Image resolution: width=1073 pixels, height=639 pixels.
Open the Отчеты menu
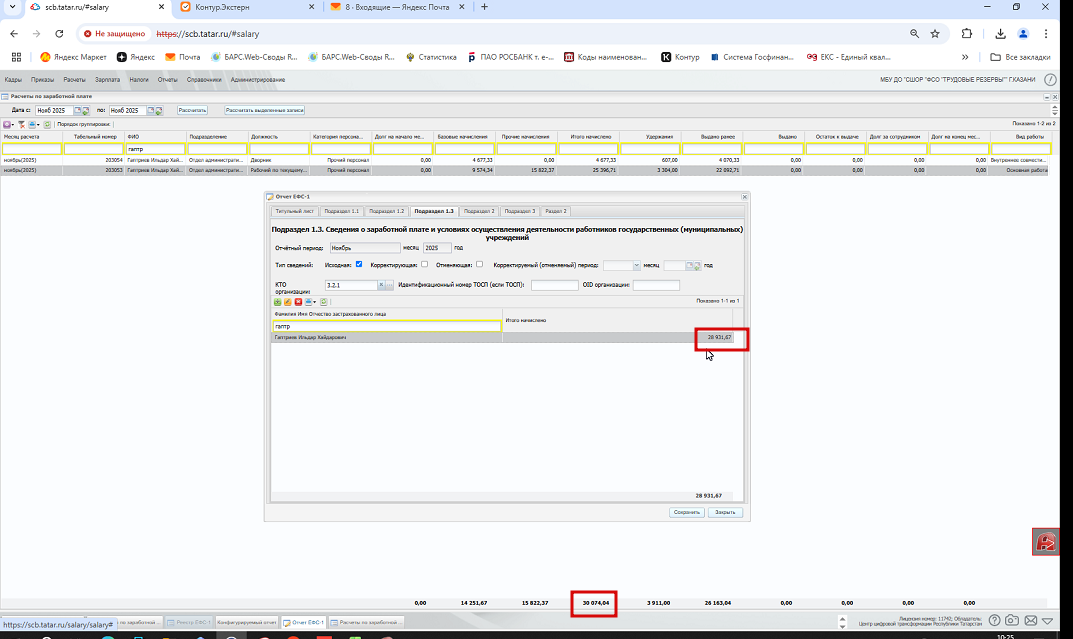pos(168,79)
